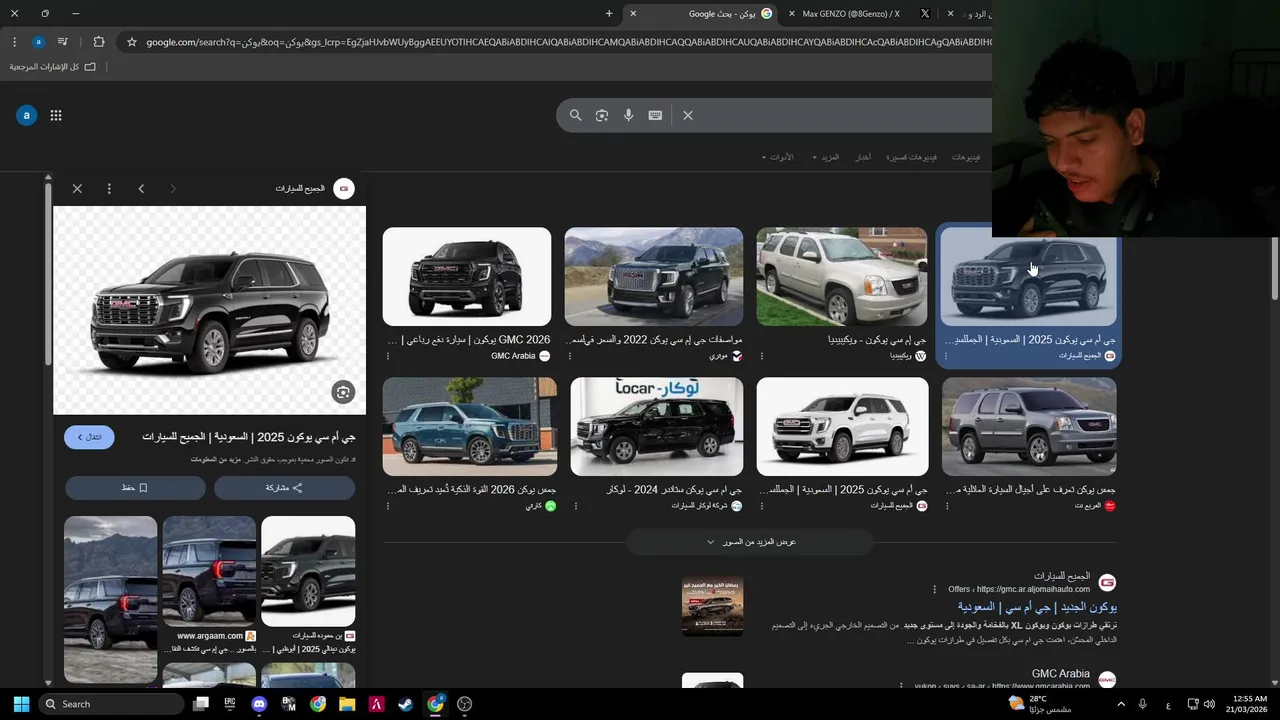1280x720 pixels.
Task: Switch to the Short videos filter tab
Action: 911,157
